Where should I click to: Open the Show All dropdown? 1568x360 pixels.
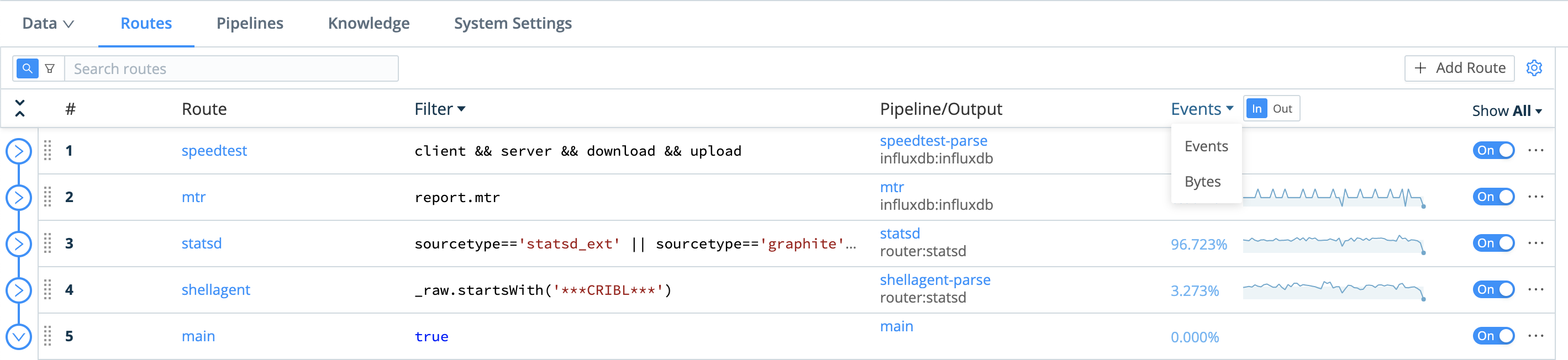coord(1507,110)
